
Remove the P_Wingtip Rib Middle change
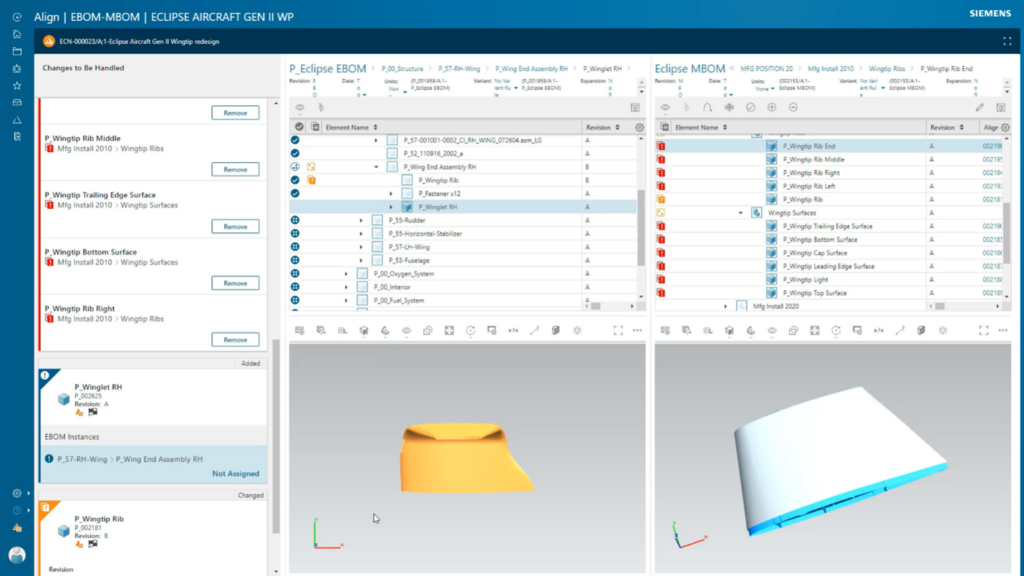pos(235,169)
